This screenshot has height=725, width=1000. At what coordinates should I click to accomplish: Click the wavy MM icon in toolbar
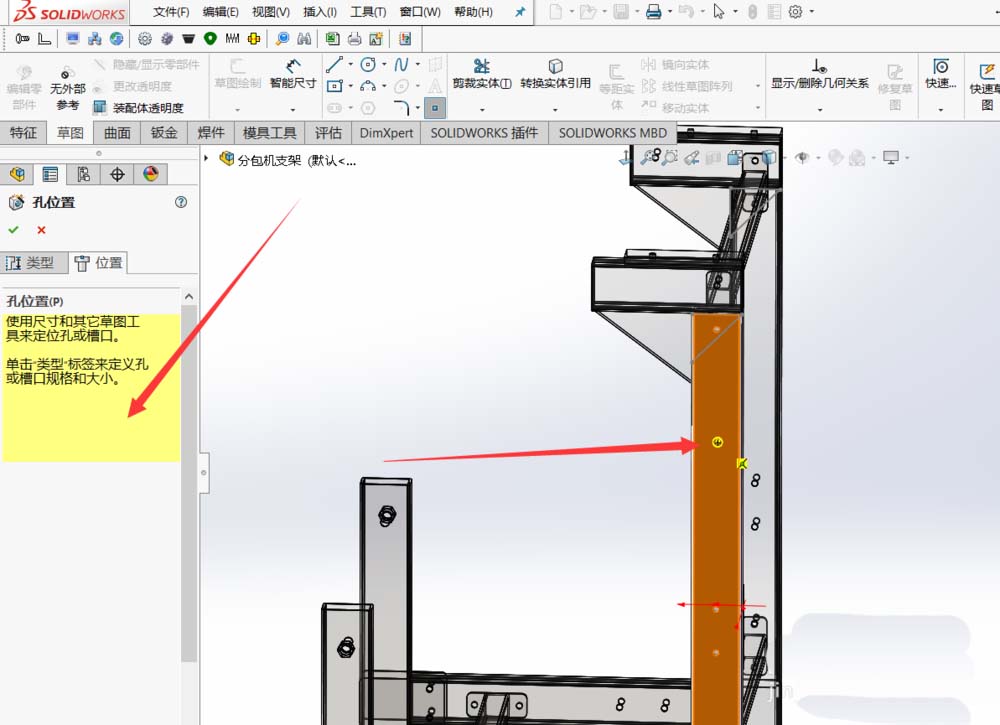(x=232, y=39)
